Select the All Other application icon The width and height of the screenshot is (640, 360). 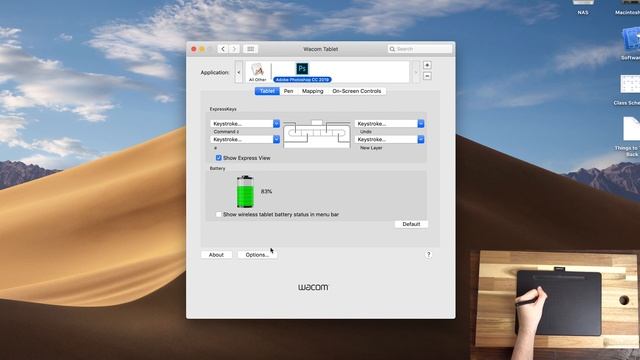258,72
